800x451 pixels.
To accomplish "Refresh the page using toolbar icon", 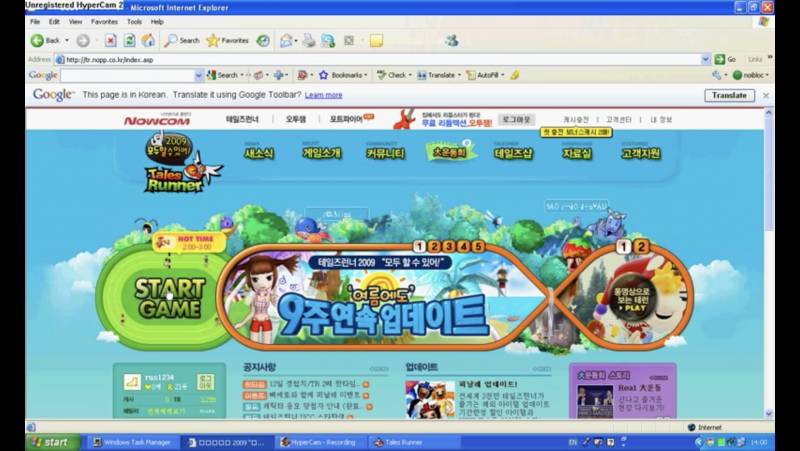I will point(129,40).
